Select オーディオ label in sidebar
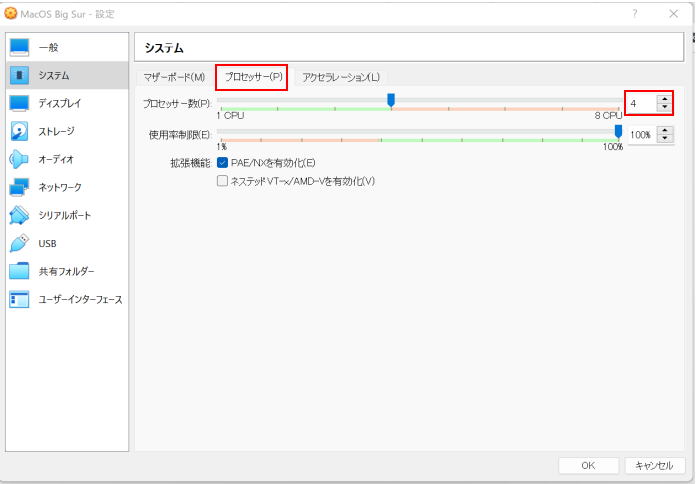This screenshot has height=484, width=697. 56,159
